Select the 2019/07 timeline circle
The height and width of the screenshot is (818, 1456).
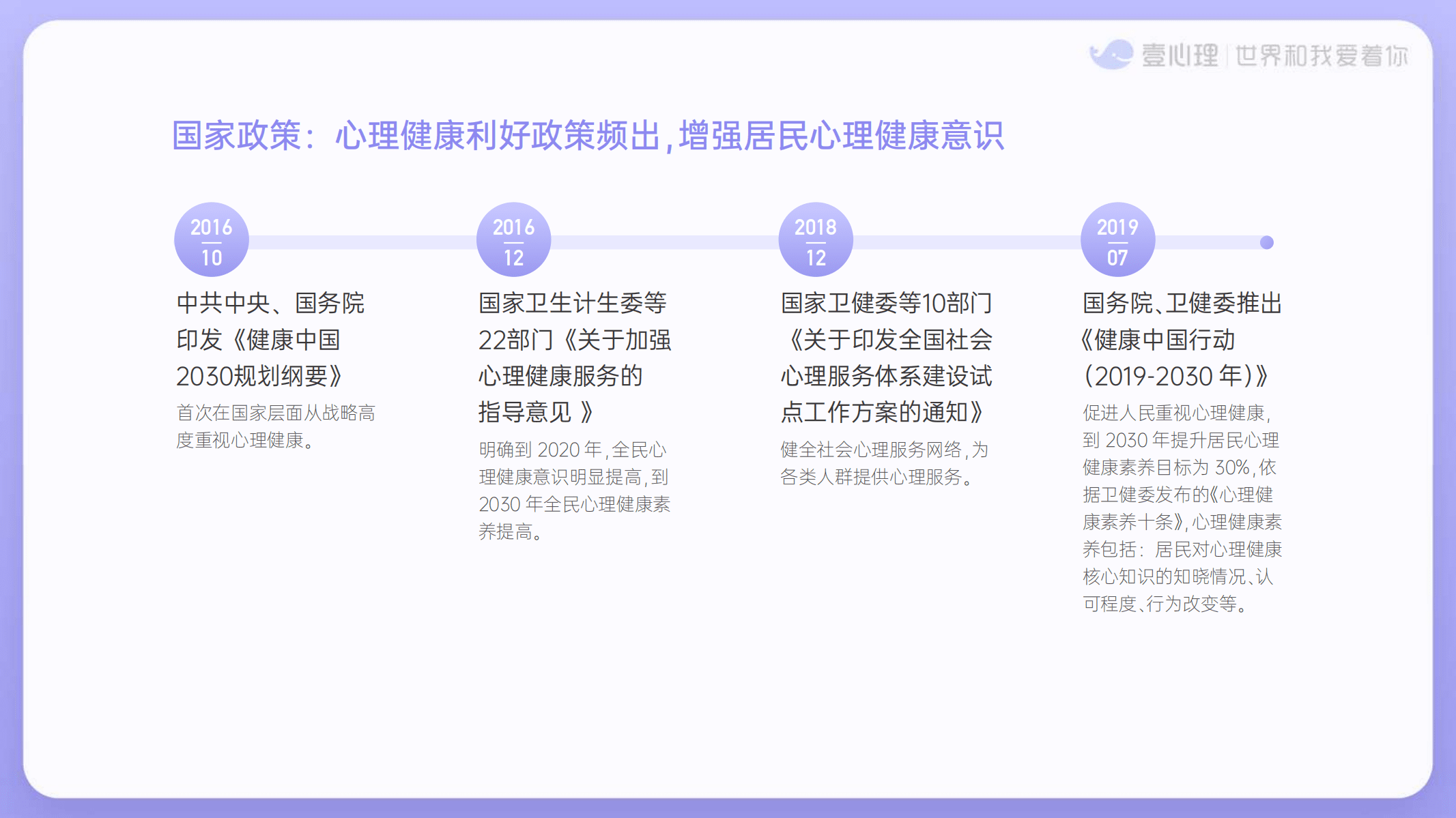point(1117,239)
